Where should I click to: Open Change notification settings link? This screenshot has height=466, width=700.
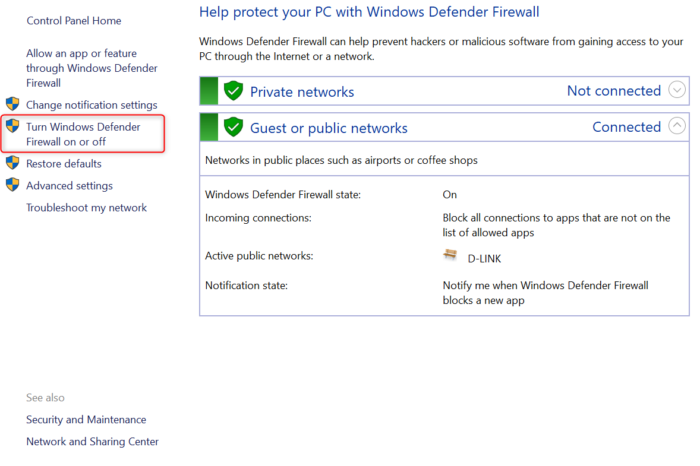coord(92,105)
